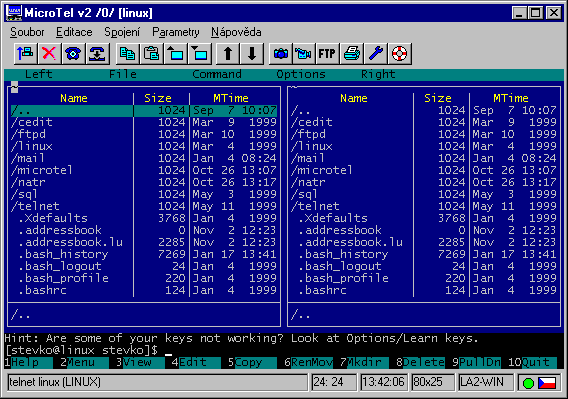Click the Paste clipboard icon
This screenshot has height=399, width=568.
151,54
